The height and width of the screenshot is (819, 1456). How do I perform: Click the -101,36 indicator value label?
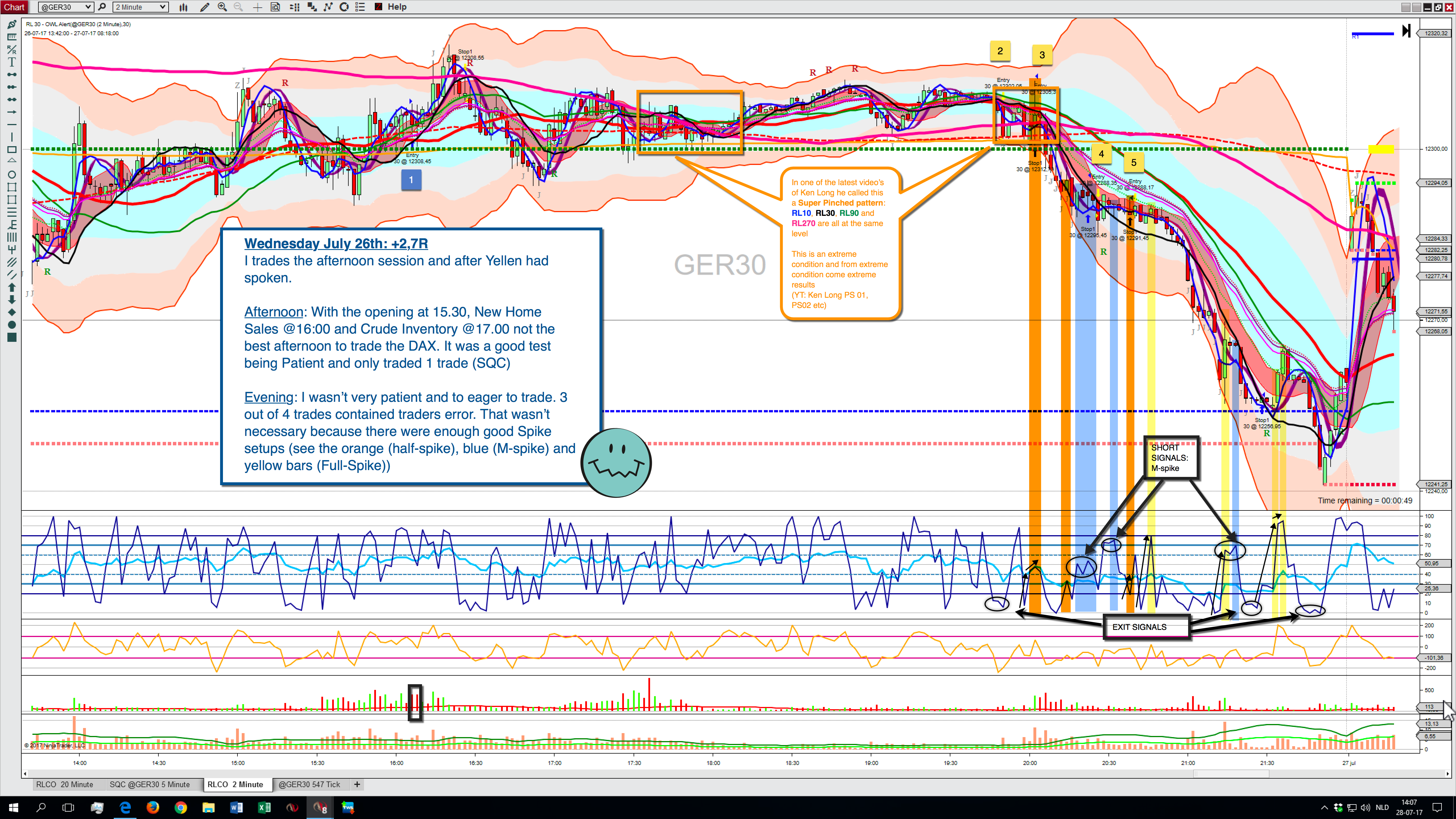coord(1435,658)
